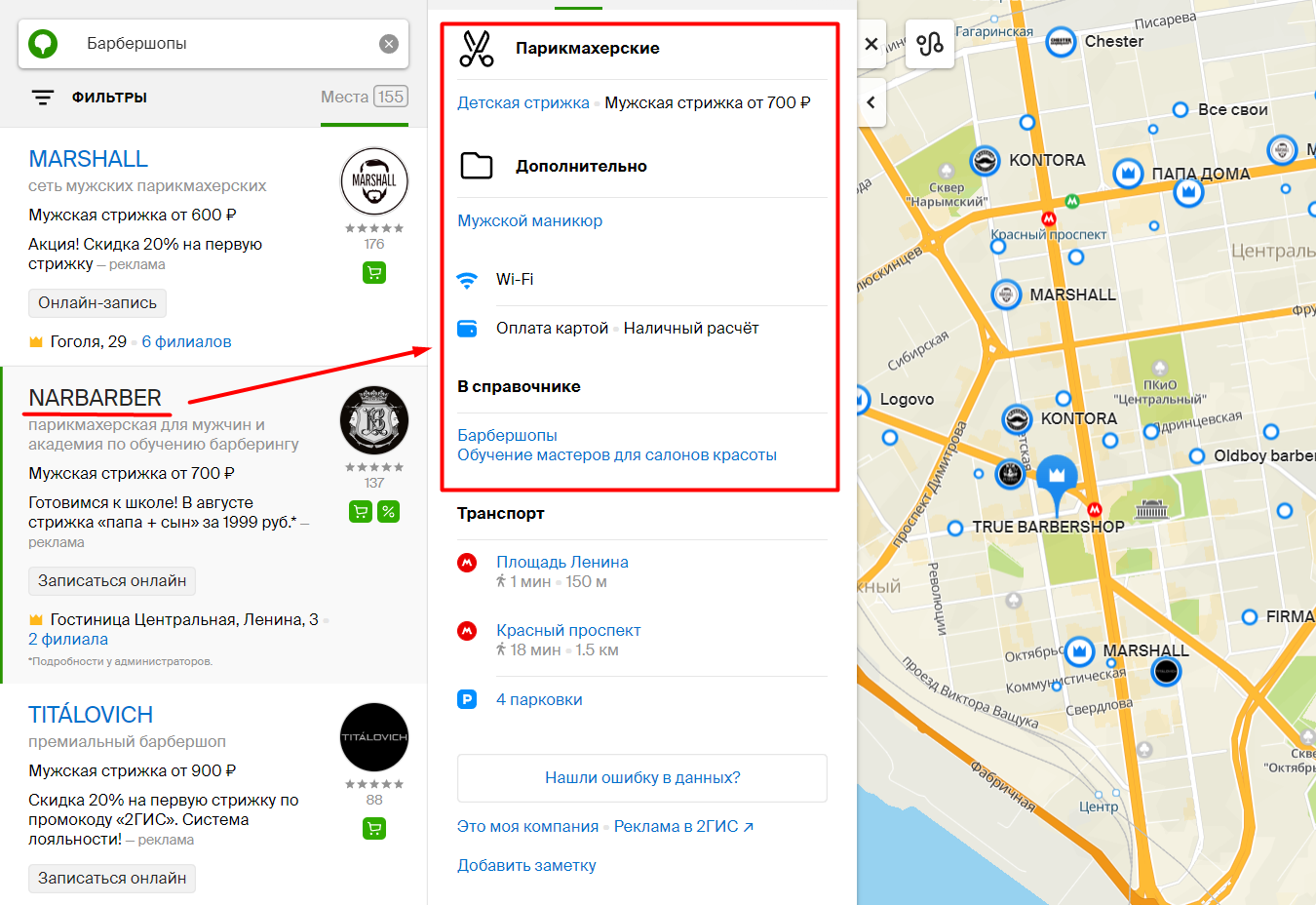The height and width of the screenshot is (905, 1316).
Task: Click the Добавить заметку link
Action: [x=526, y=865]
